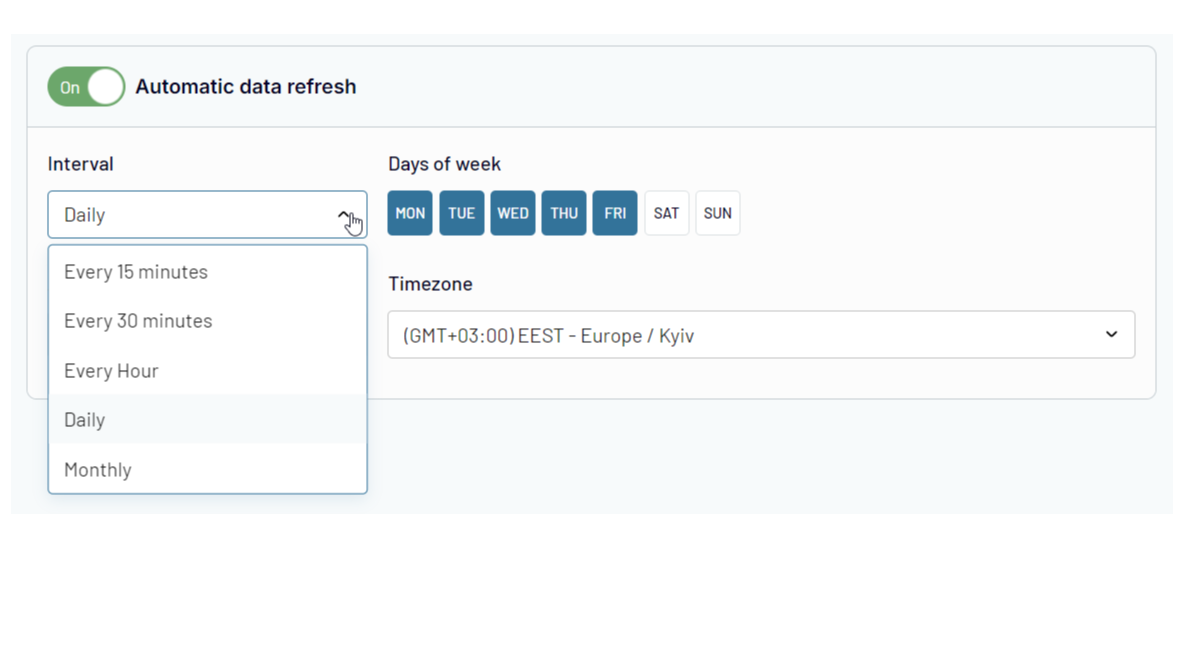Screen dimensions: 1180x664
Task: Click the Timezone chevron arrow
Action: point(1111,334)
